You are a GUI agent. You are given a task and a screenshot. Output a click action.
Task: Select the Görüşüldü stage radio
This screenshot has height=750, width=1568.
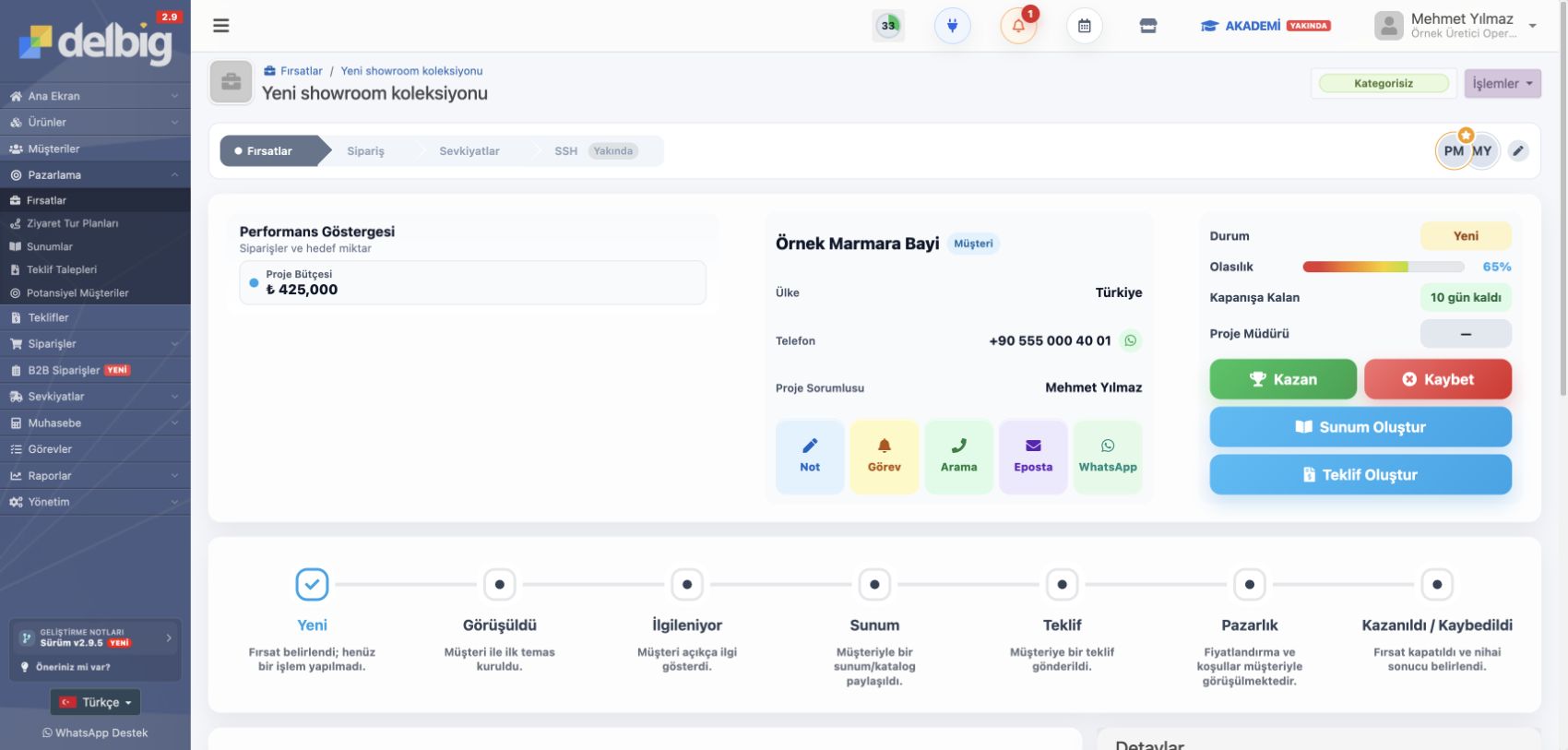click(x=500, y=584)
